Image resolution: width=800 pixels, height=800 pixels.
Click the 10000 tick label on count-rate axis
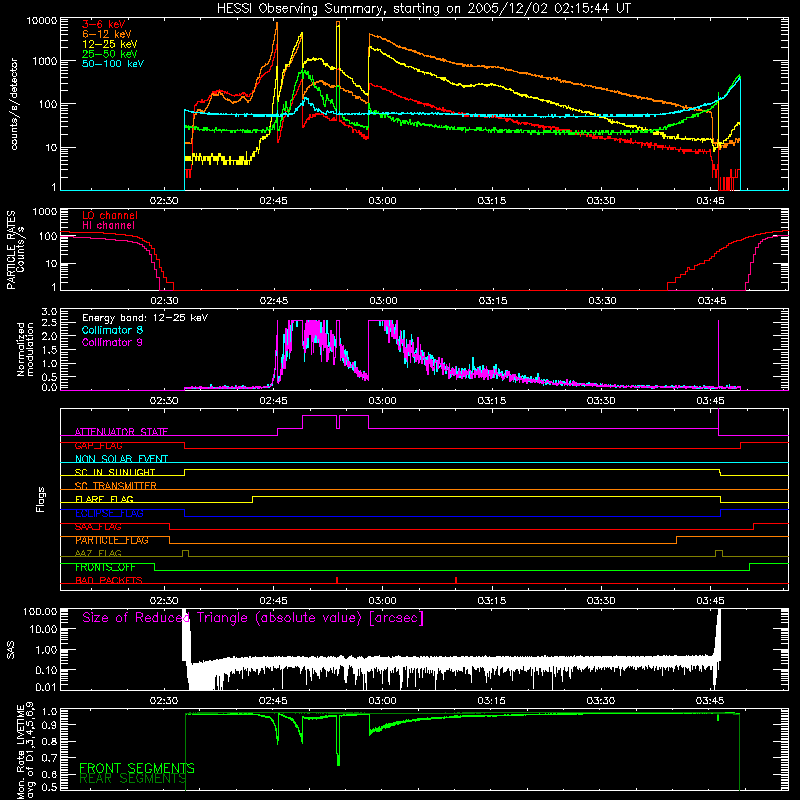(42, 20)
